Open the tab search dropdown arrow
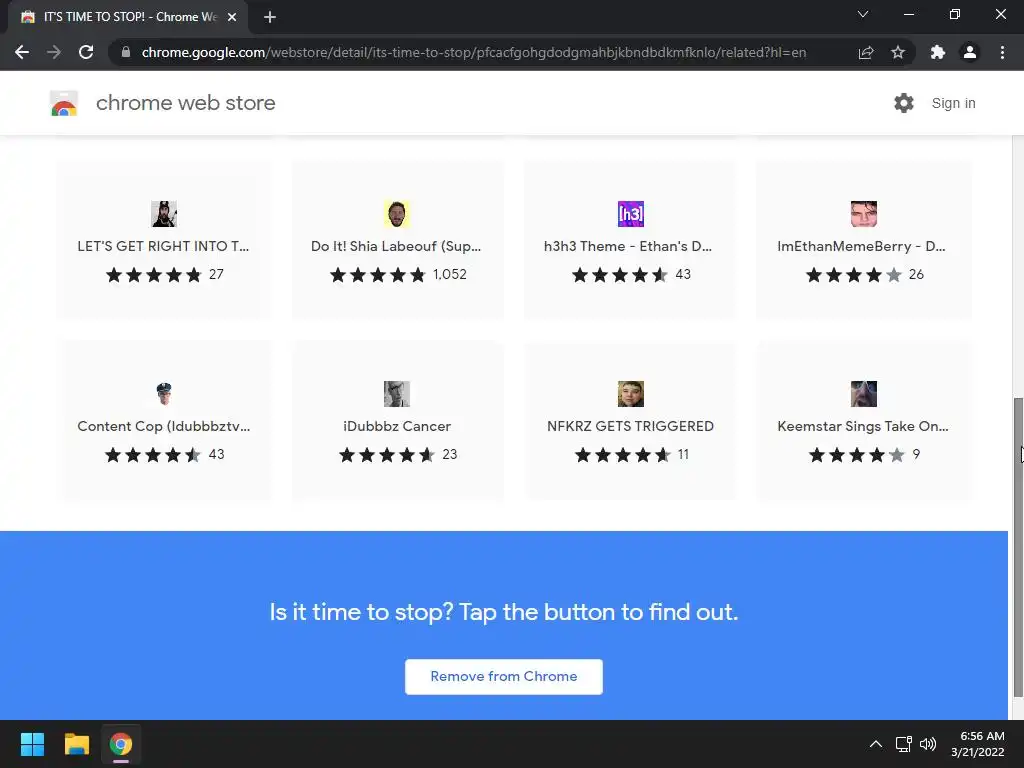 point(863,14)
